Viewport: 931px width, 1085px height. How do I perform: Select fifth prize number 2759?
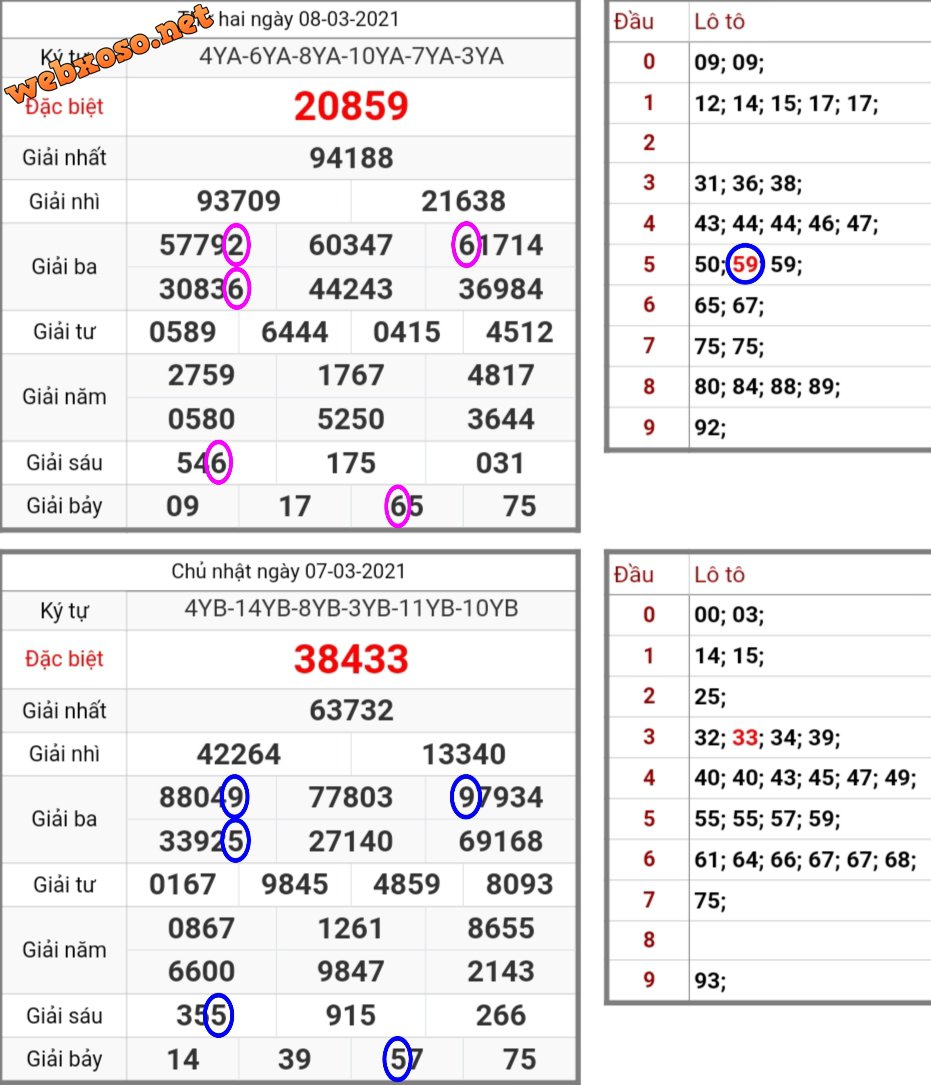(x=201, y=376)
